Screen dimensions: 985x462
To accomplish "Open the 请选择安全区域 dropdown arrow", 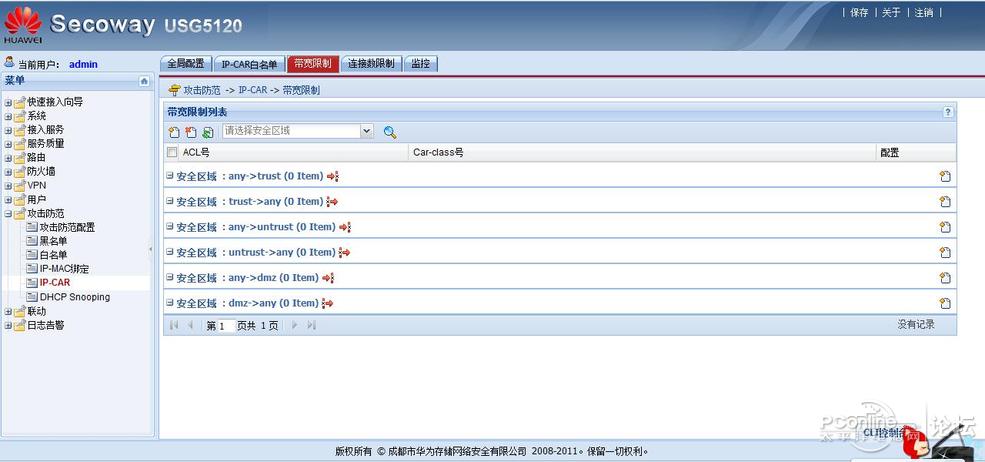I will coord(367,131).
